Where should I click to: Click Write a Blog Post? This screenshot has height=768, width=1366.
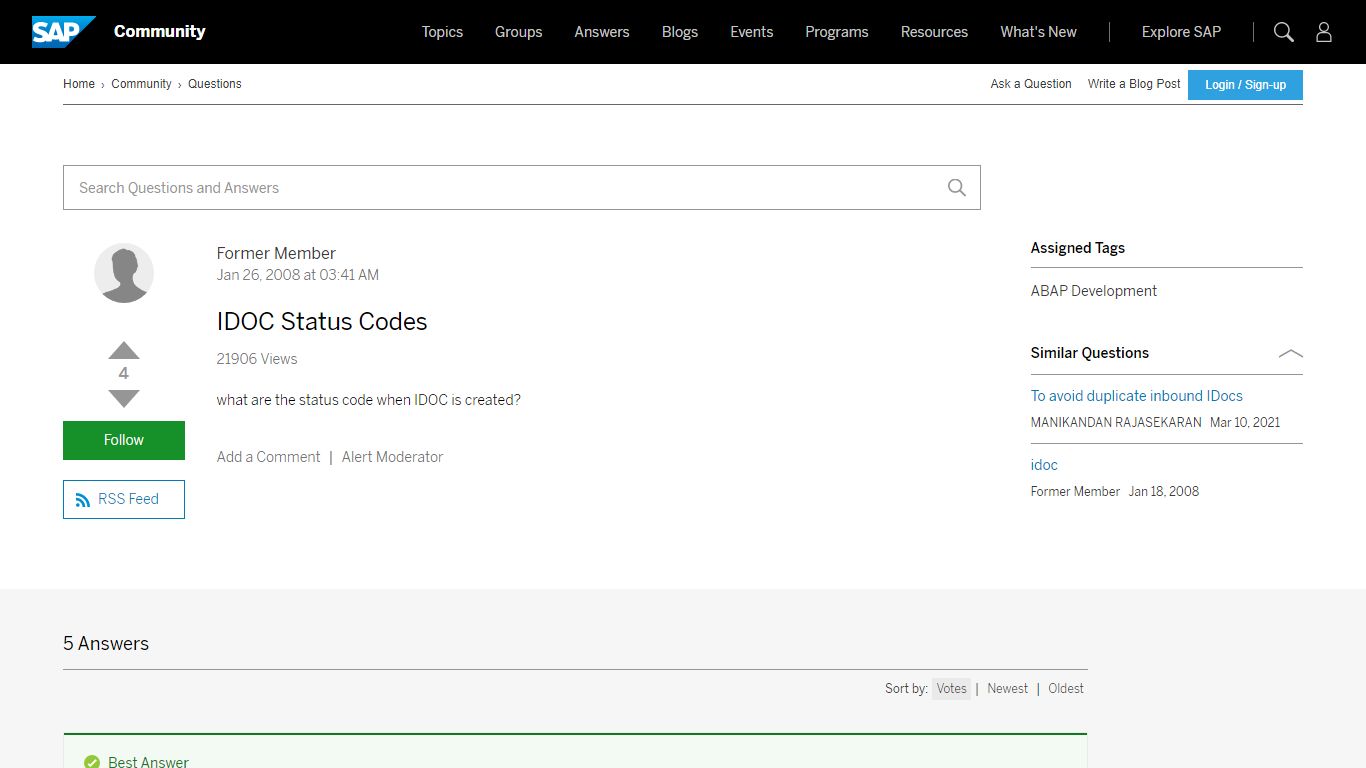click(1134, 84)
